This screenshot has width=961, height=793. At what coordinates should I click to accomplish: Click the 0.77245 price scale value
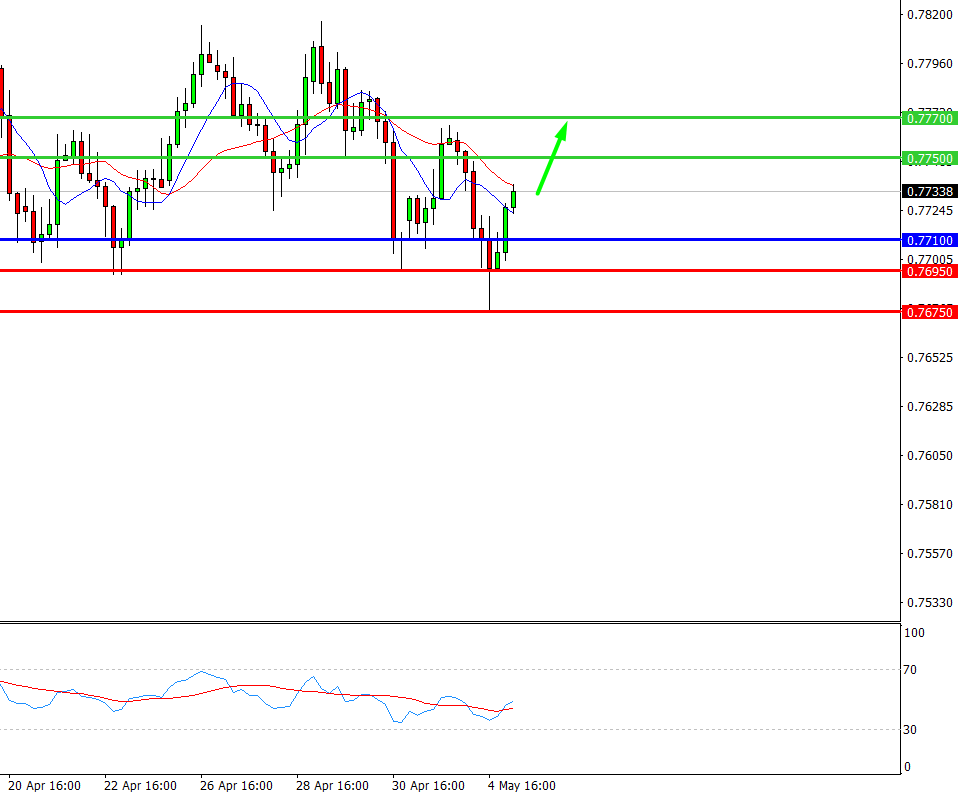click(x=930, y=211)
